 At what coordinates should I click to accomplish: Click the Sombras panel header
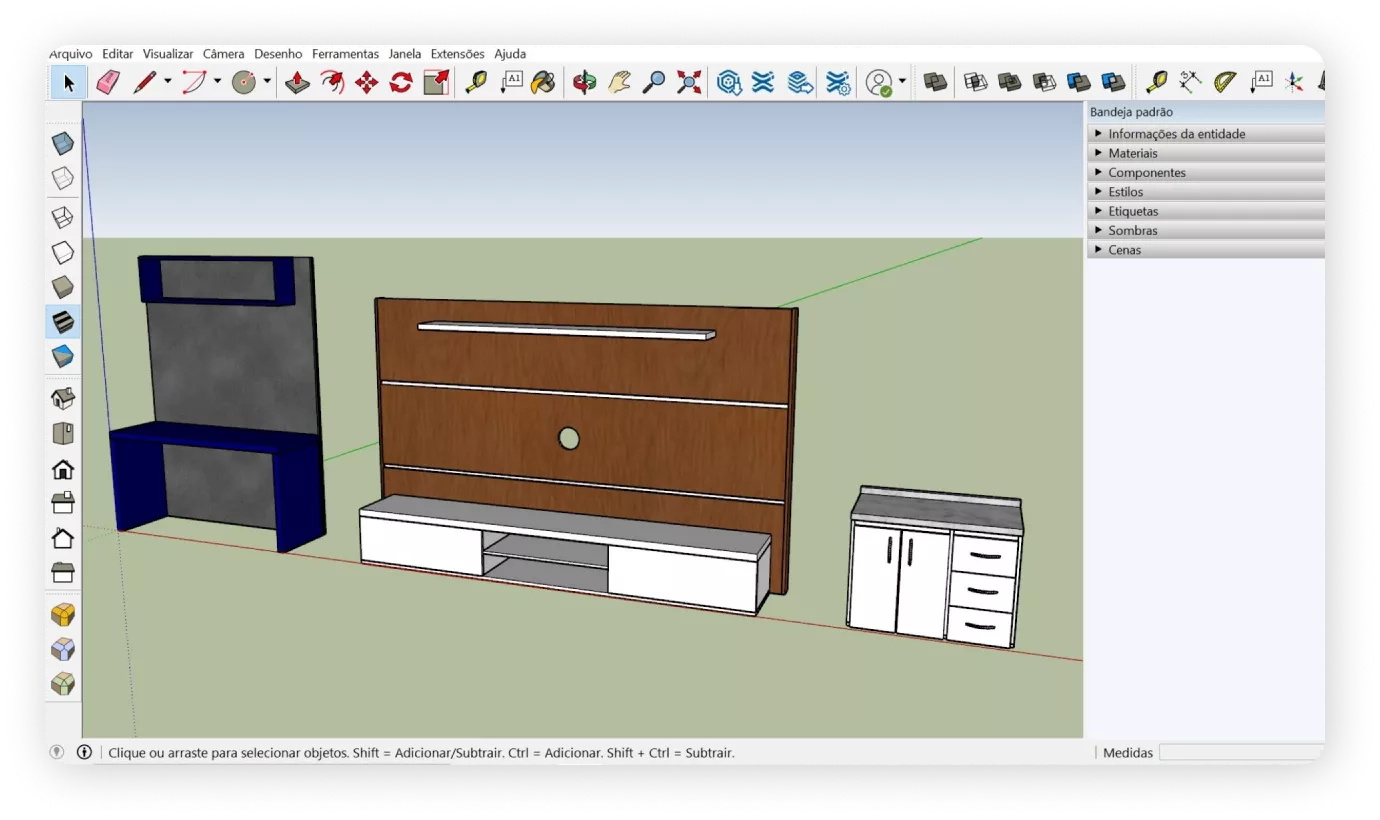pyautogui.click(x=1132, y=230)
